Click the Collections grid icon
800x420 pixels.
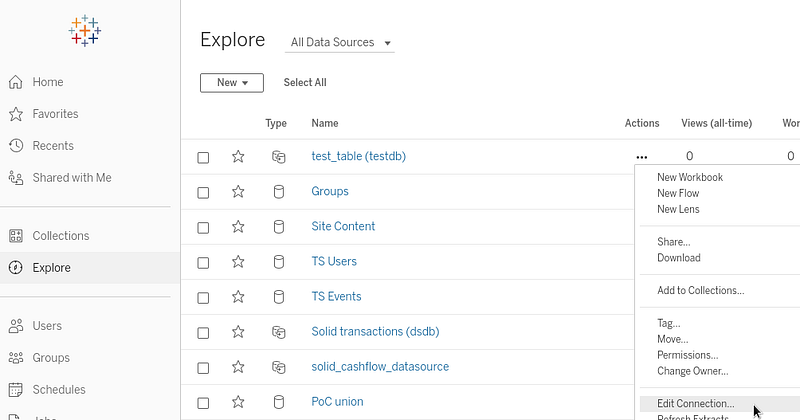16,236
